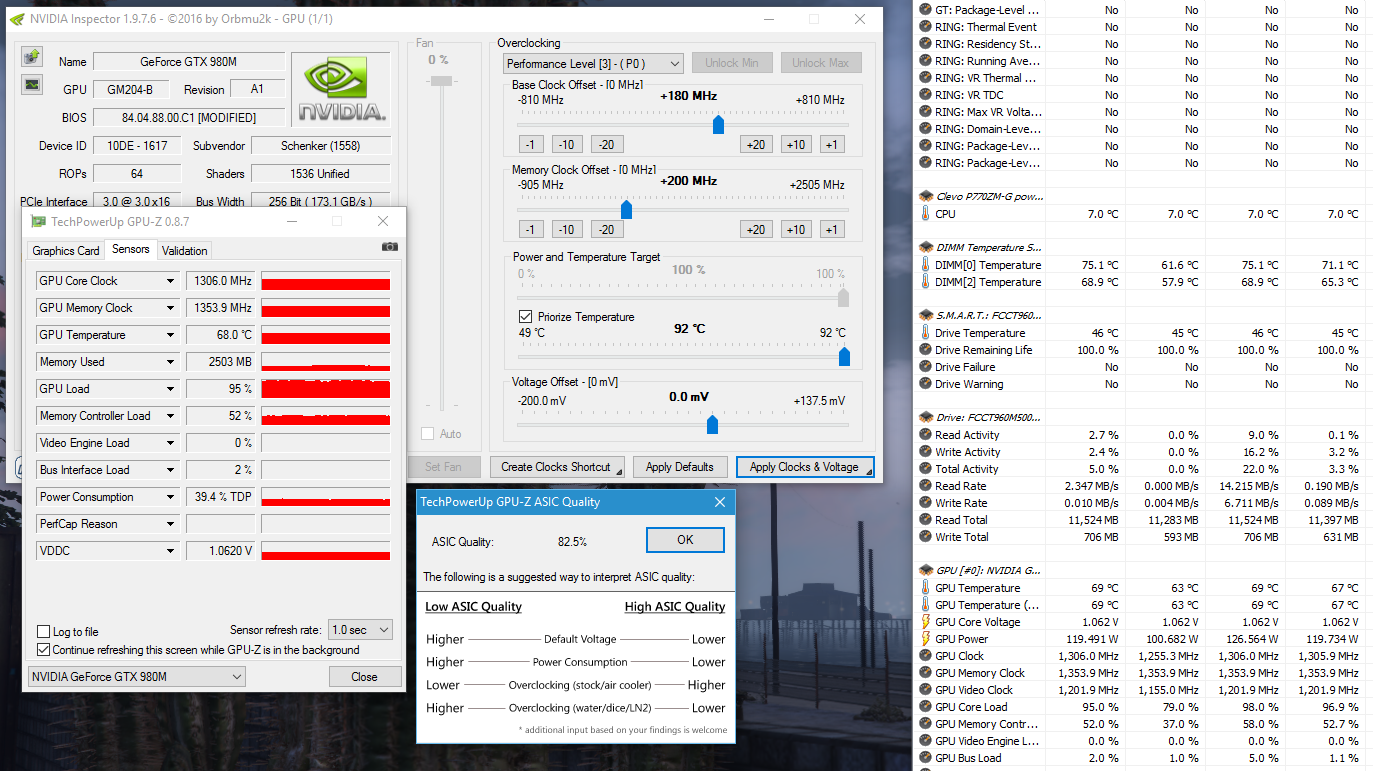The width and height of the screenshot is (1373, 771).
Task: Click the gauge icon for RING: Thermal Event
Action: click(926, 27)
